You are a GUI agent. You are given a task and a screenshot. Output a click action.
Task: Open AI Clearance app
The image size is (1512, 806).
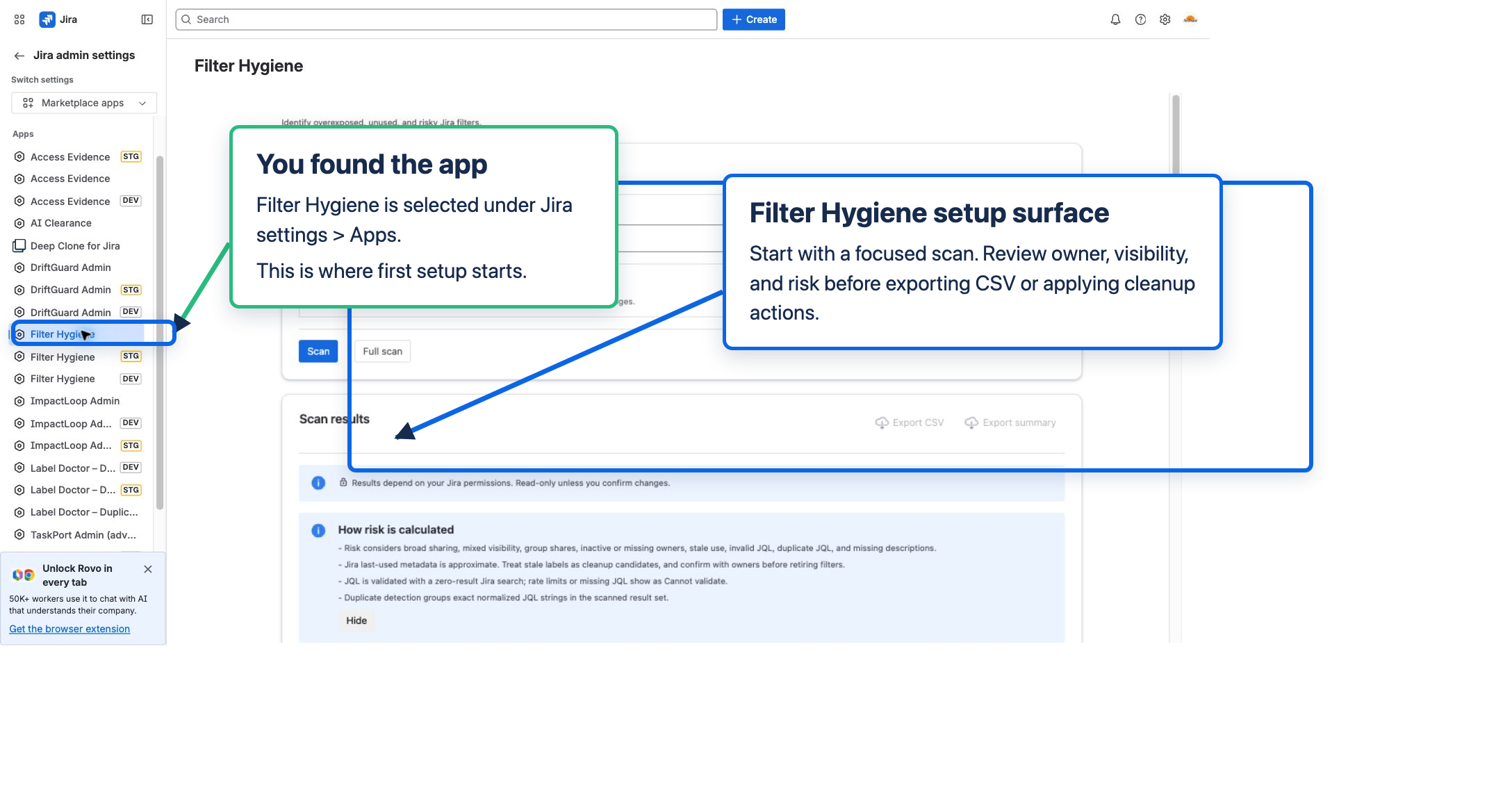click(78, 223)
